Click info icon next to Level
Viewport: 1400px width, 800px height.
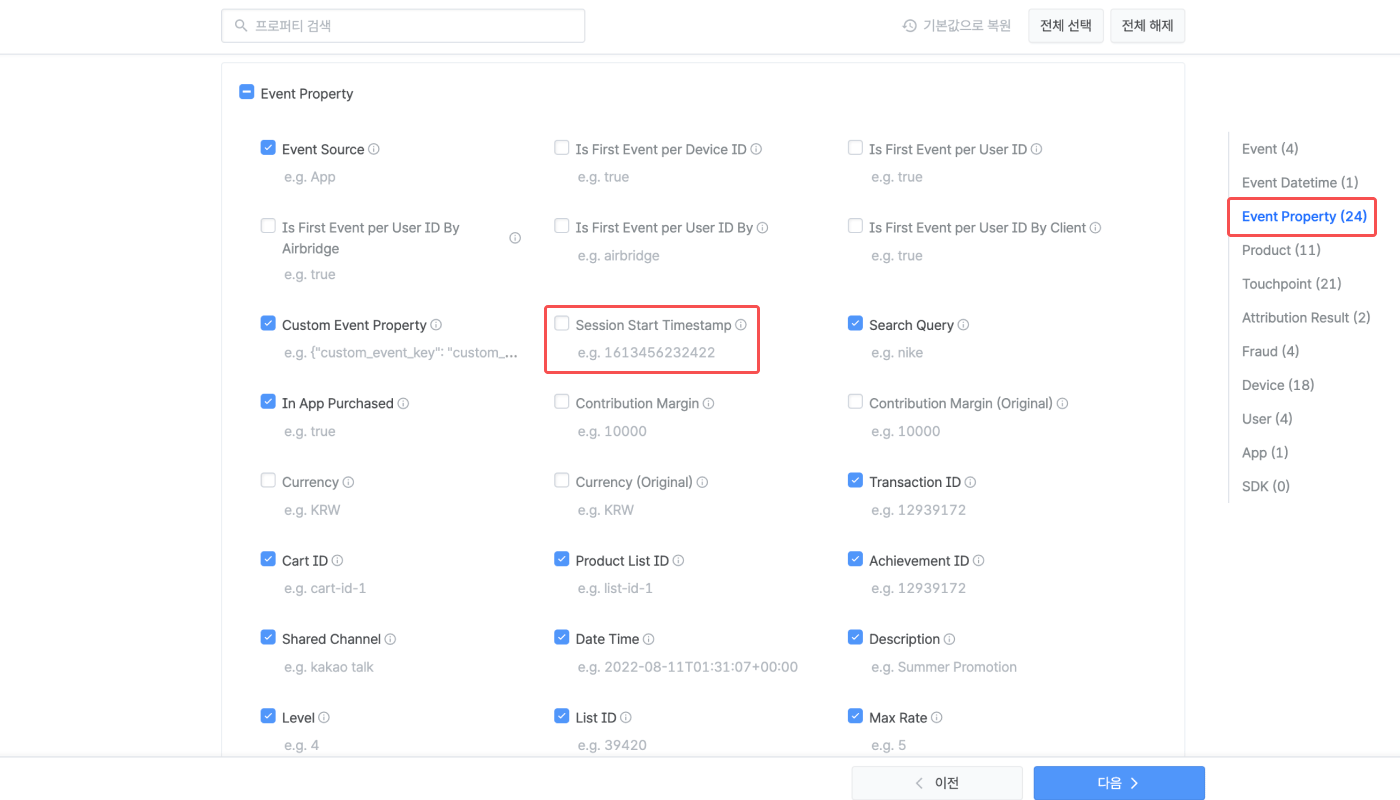click(x=325, y=718)
